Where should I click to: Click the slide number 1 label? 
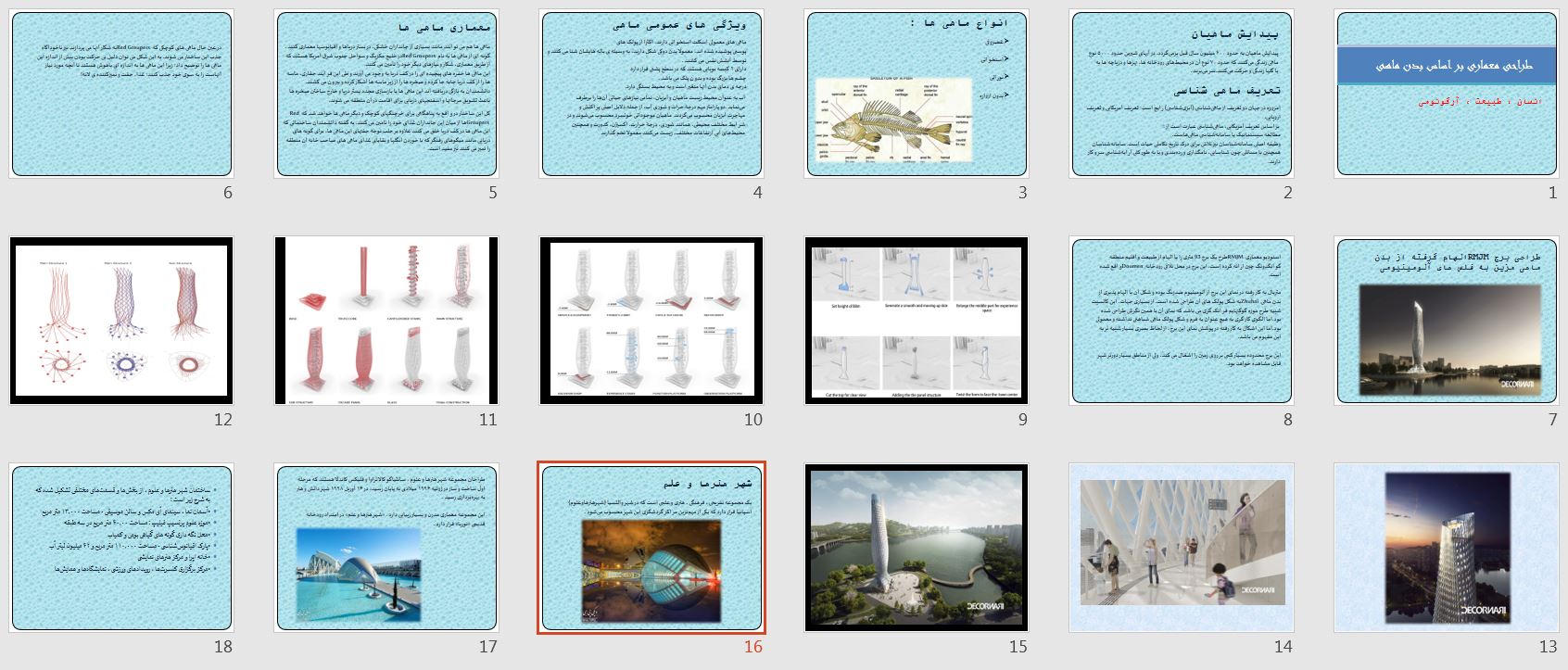[x=1552, y=193]
